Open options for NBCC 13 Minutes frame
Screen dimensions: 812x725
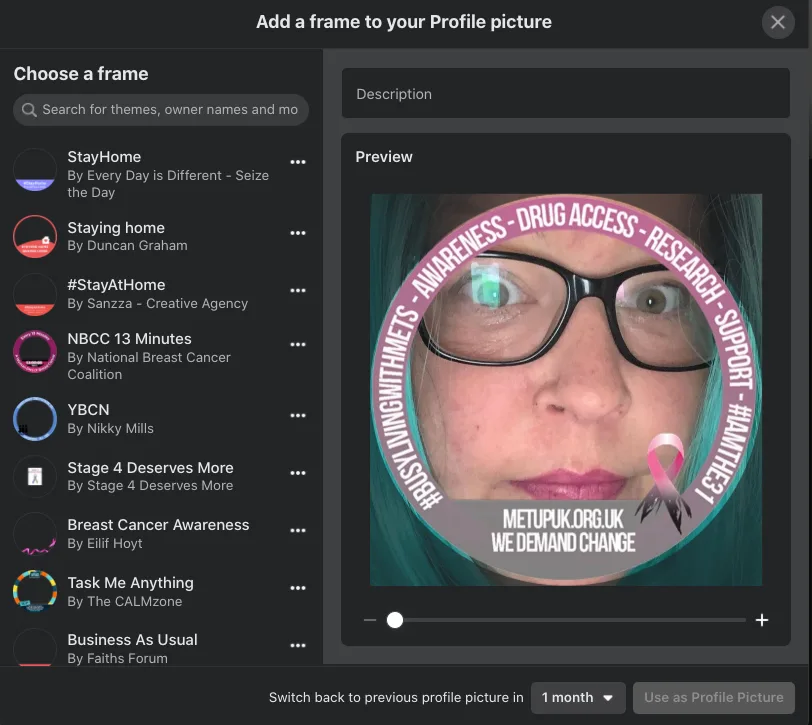click(x=298, y=344)
